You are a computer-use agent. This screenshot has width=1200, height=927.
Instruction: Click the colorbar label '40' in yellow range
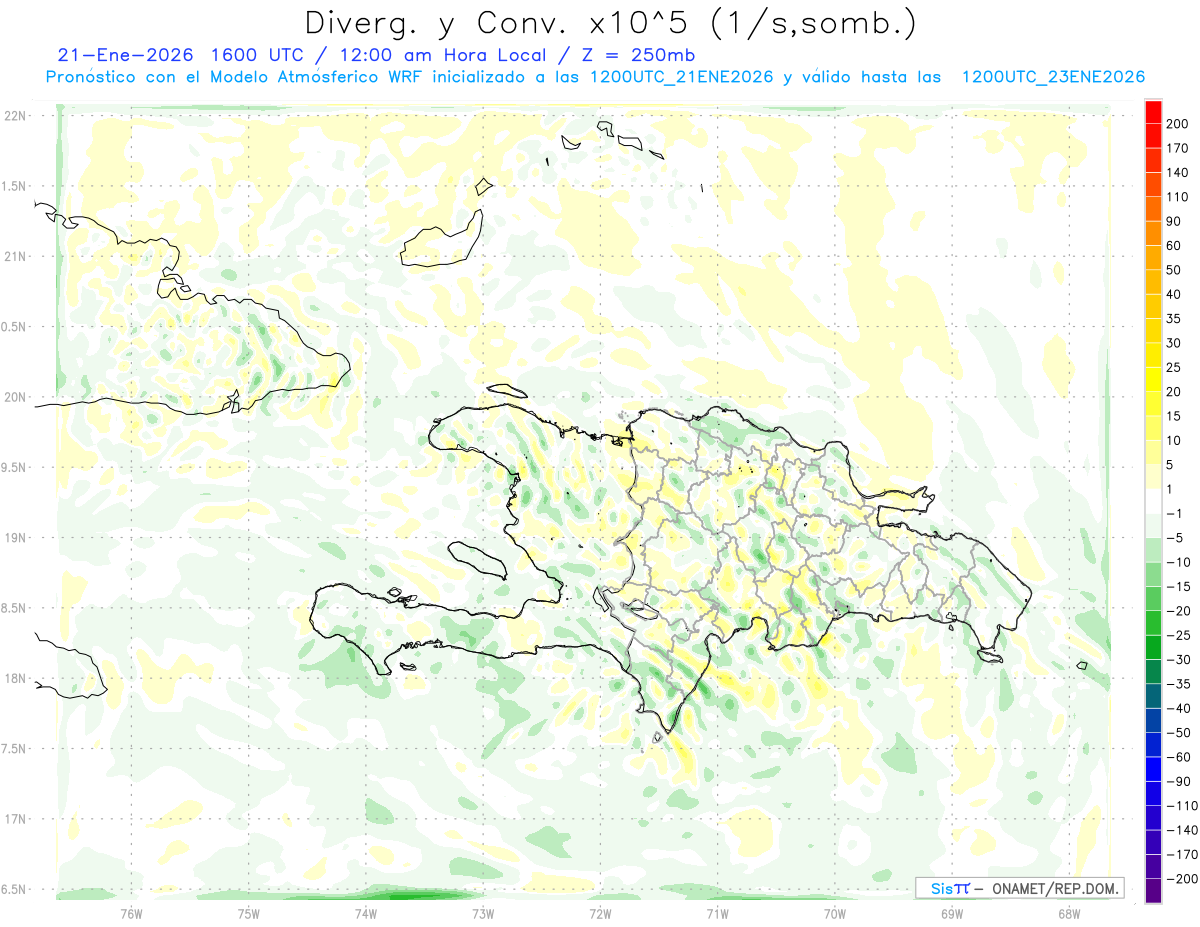pos(1175,294)
